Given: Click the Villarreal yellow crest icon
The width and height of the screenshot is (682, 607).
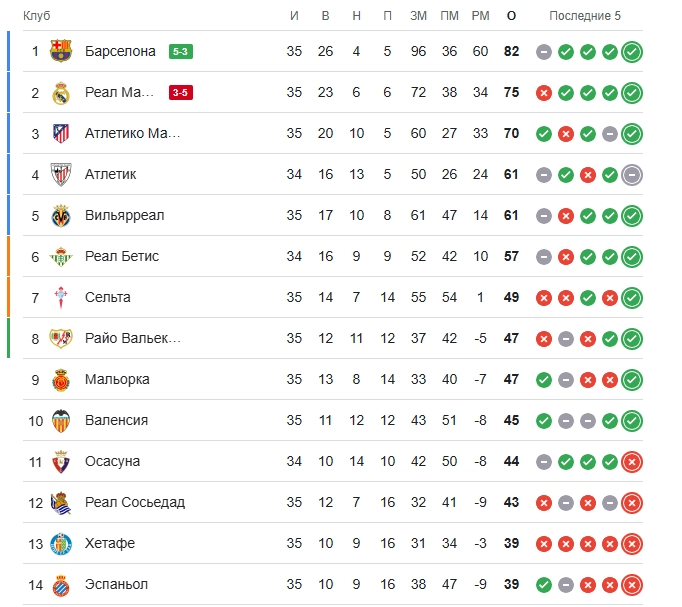Looking at the screenshot, I should click(x=61, y=216).
